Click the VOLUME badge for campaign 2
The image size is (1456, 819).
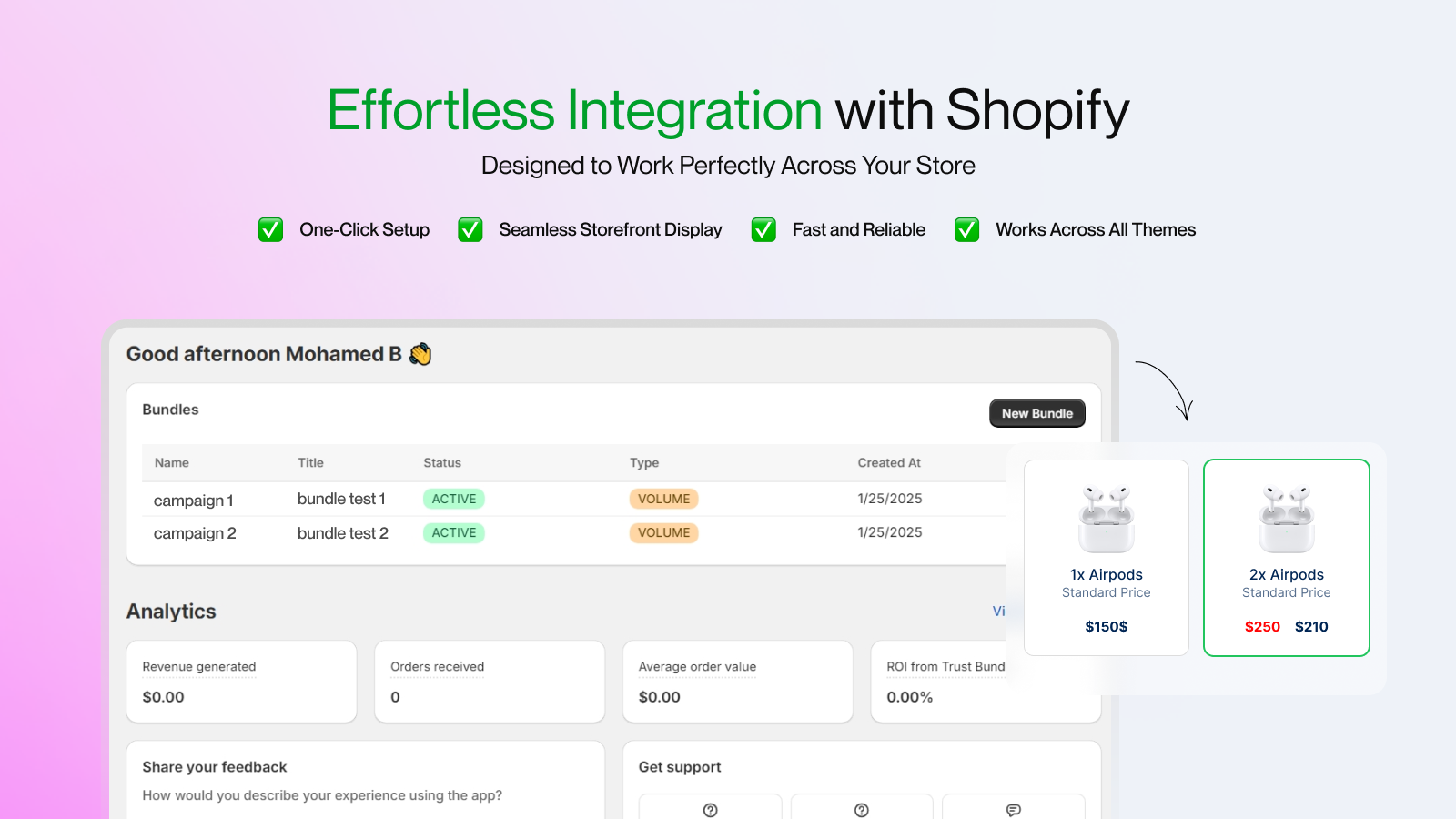click(664, 532)
